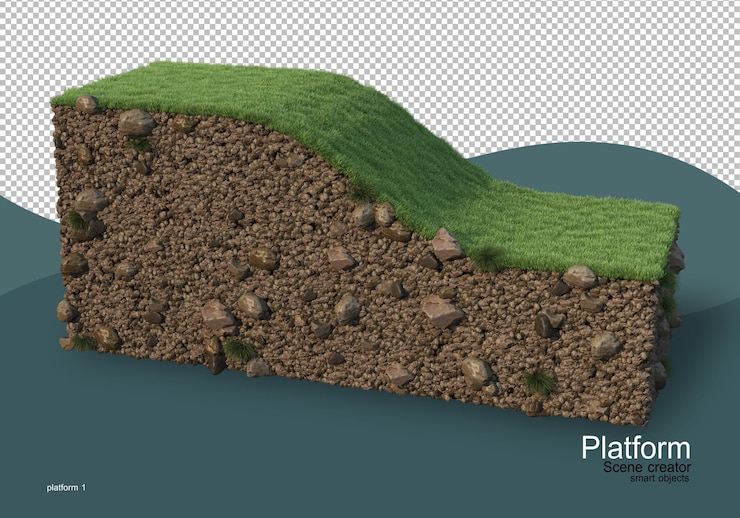Select the grass-topped soil platform render
This screenshot has height=518, width=740.
[367, 243]
